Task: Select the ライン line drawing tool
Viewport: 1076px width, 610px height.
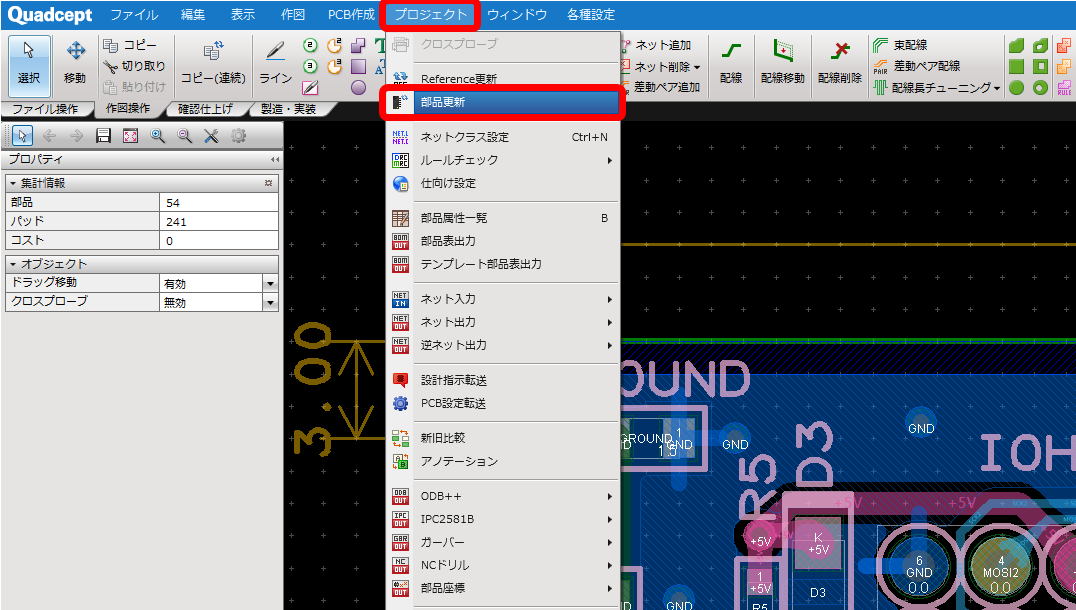Action: tap(275, 62)
